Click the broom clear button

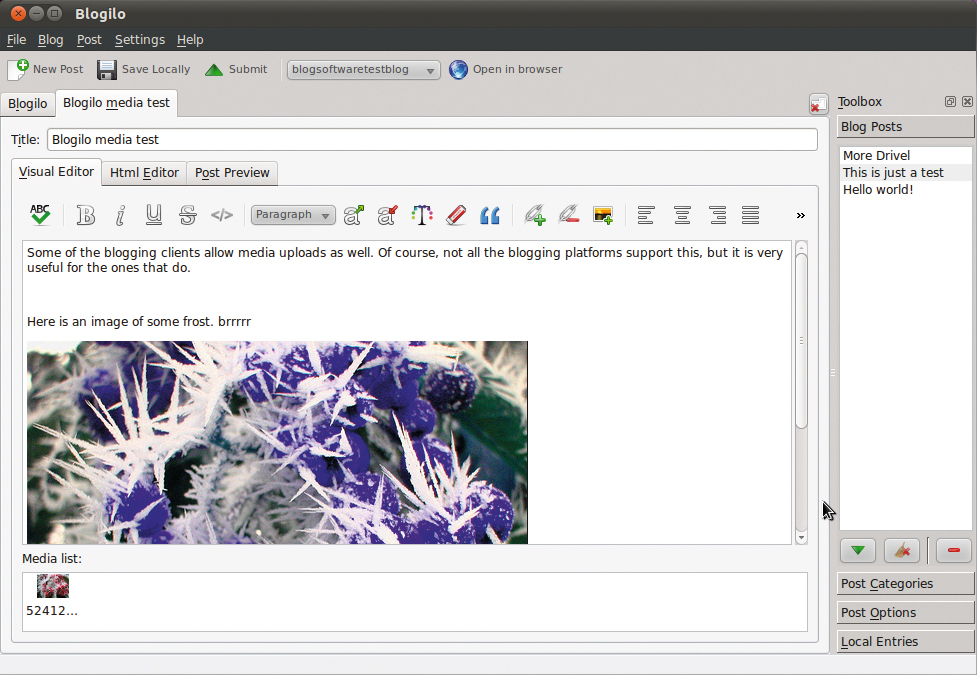[902, 550]
